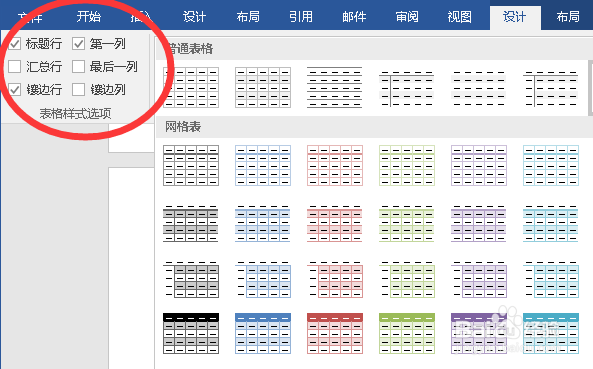Apply the red solid-header grid table style
This screenshot has width=593, height=369.
tap(335, 333)
